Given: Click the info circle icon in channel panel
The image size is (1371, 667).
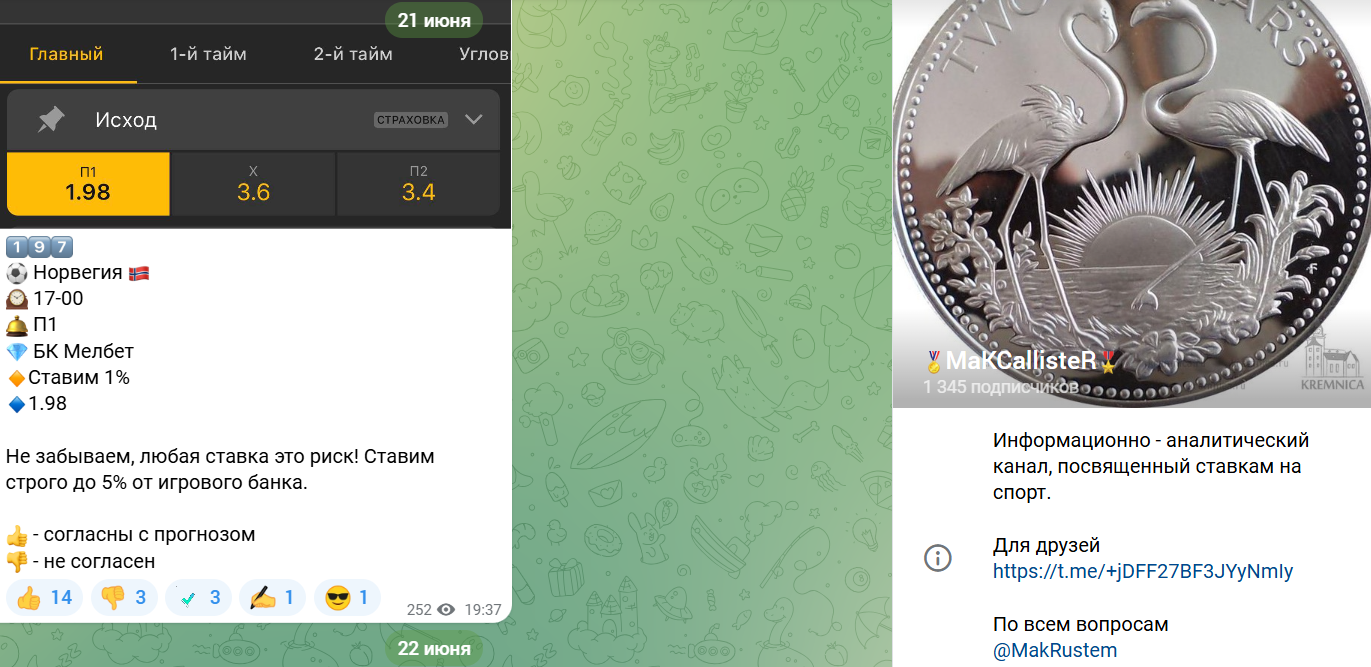Looking at the screenshot, I should (937, 558).
